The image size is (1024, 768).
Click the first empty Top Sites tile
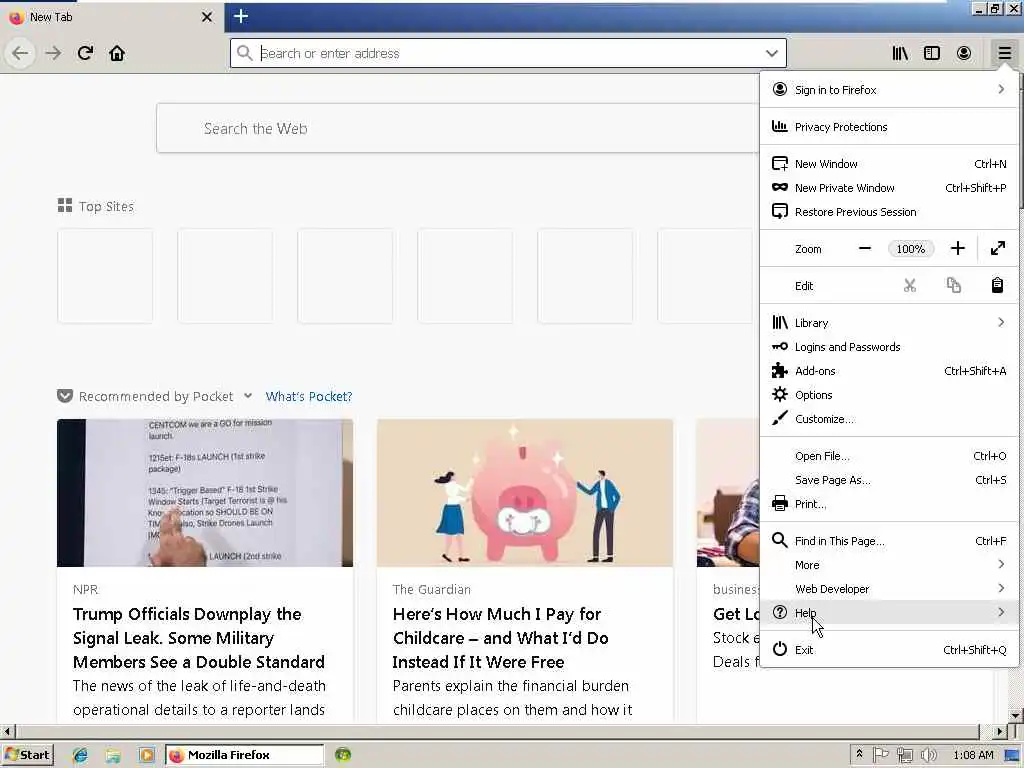tap(105, 276)
